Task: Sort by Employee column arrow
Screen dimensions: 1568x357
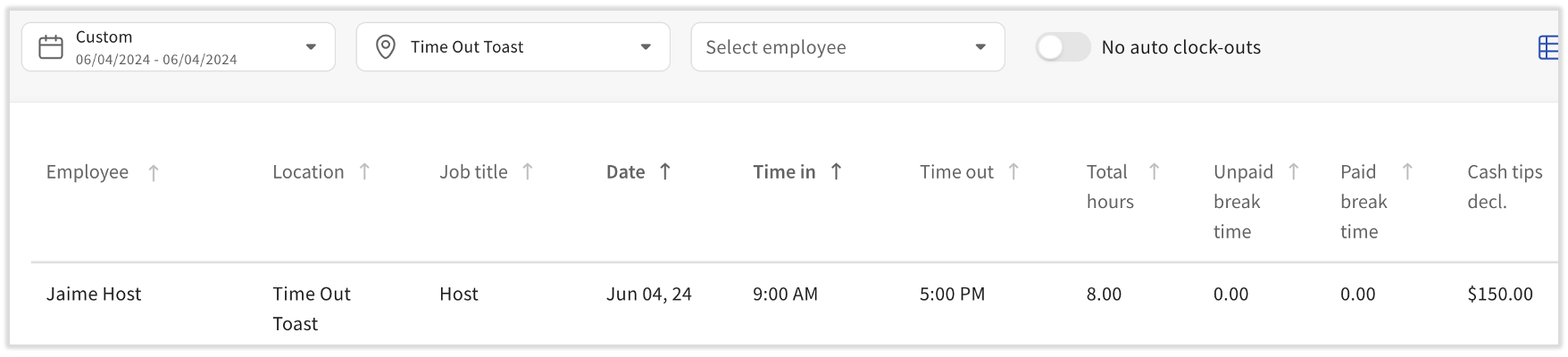Action: [x=154, y=173]
